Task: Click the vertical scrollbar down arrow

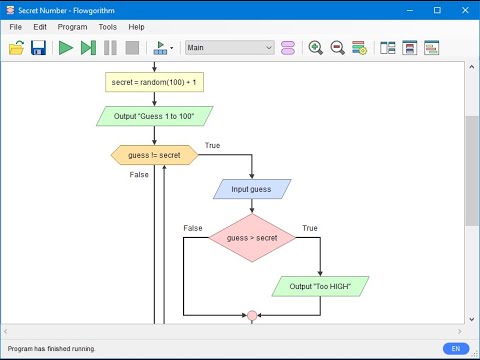Action: pos(472,319)
